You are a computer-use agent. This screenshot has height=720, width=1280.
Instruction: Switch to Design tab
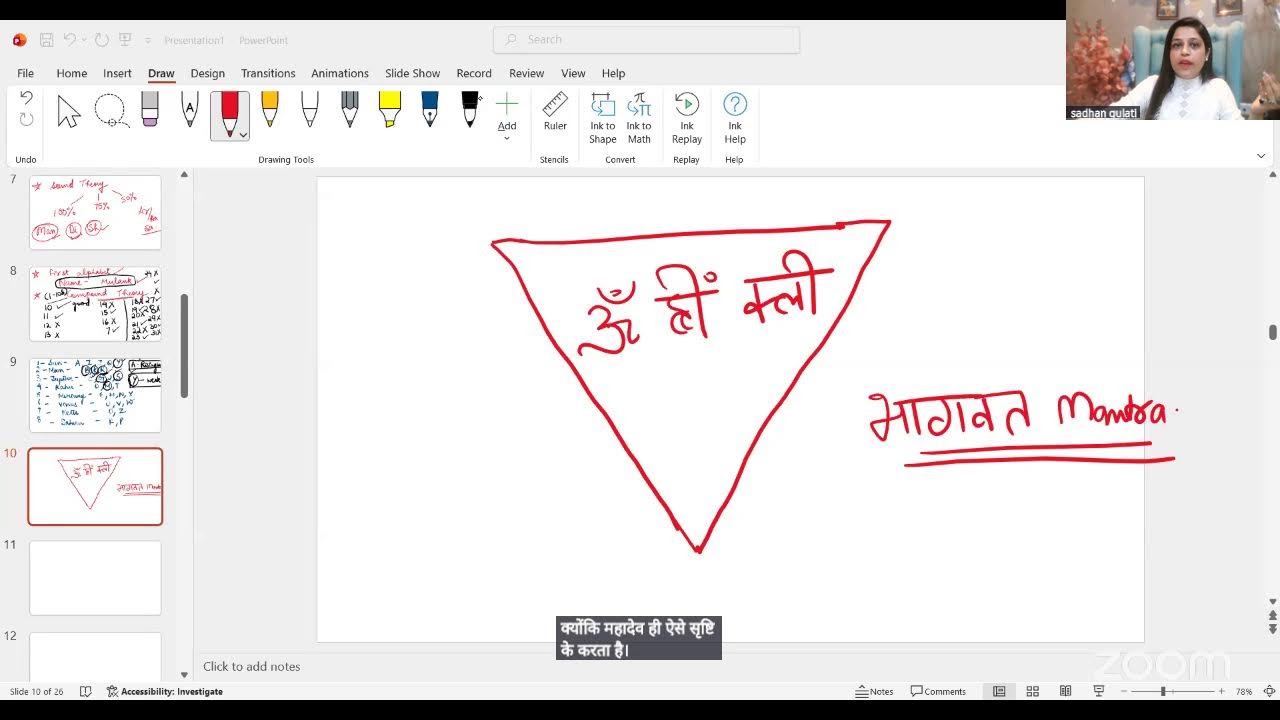coord(207,73)
